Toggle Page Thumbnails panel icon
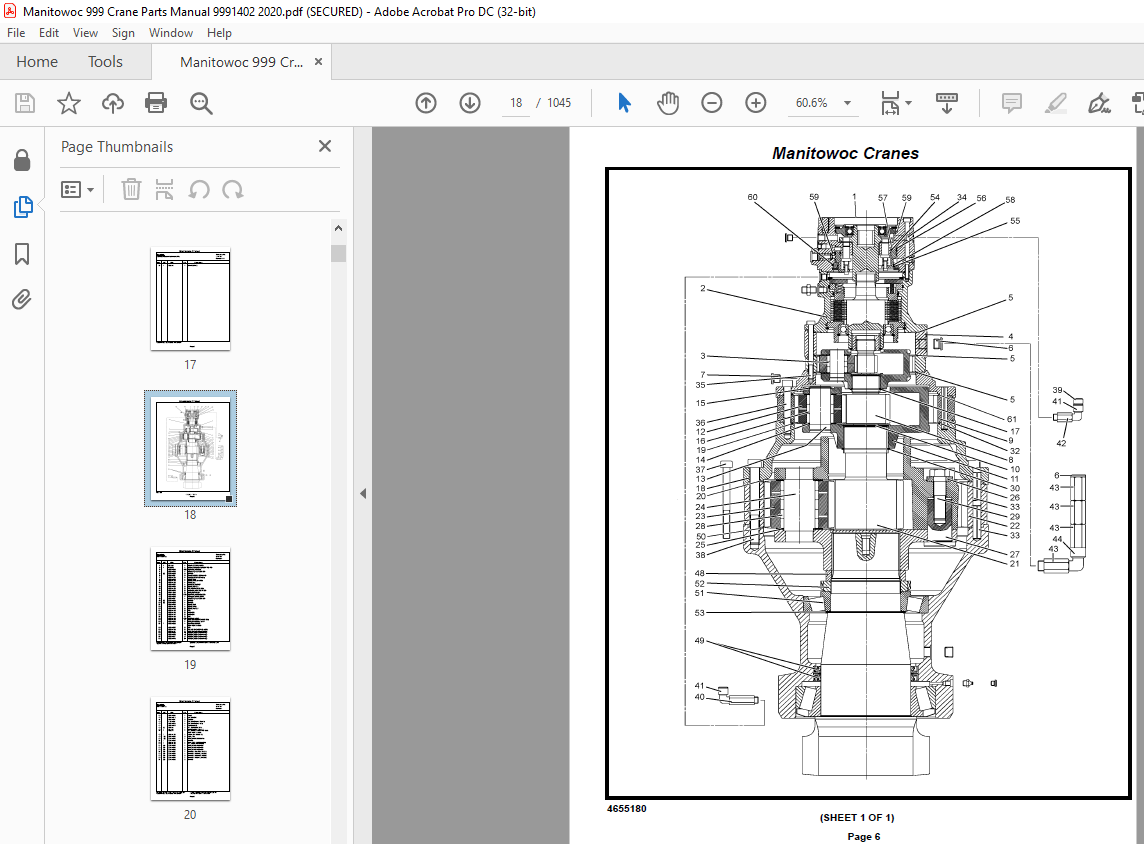This screenshot has width=1144, height=844. 23,207
